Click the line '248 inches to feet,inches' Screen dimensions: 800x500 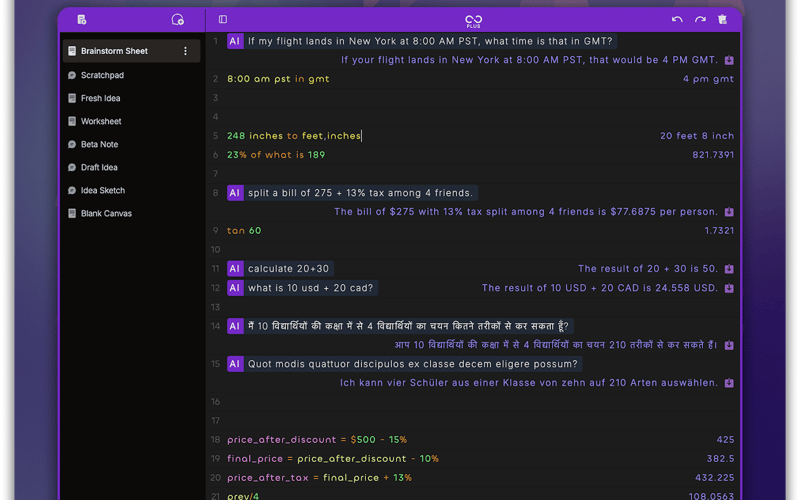[294, 135]
